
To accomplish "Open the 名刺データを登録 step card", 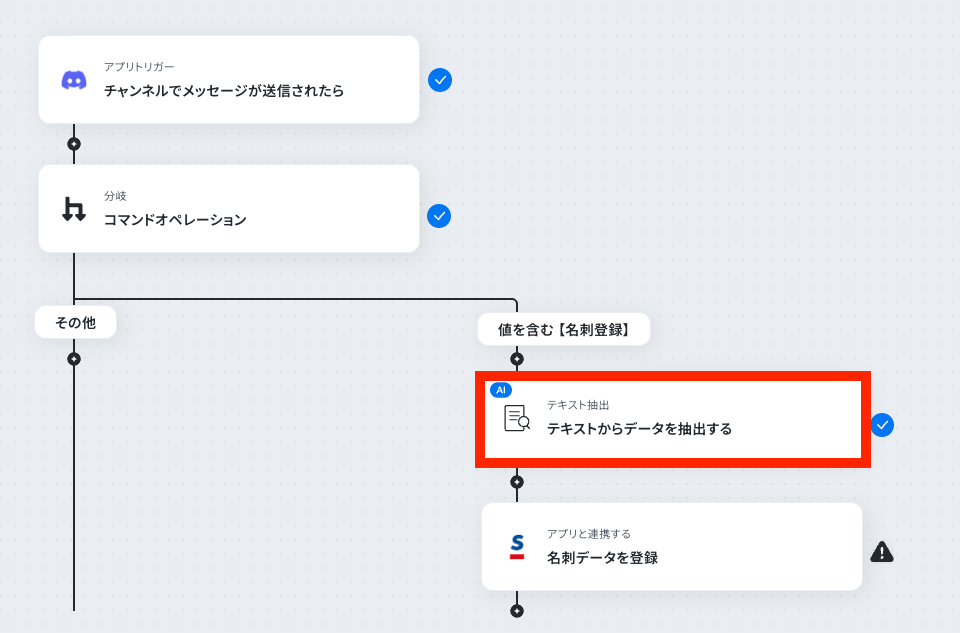I will (672, 547).
